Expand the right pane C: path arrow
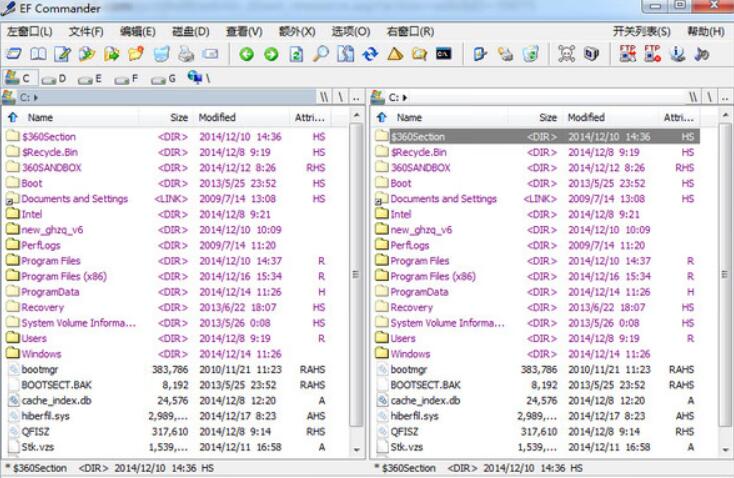 pyautogui.click(x=404, y=98)
